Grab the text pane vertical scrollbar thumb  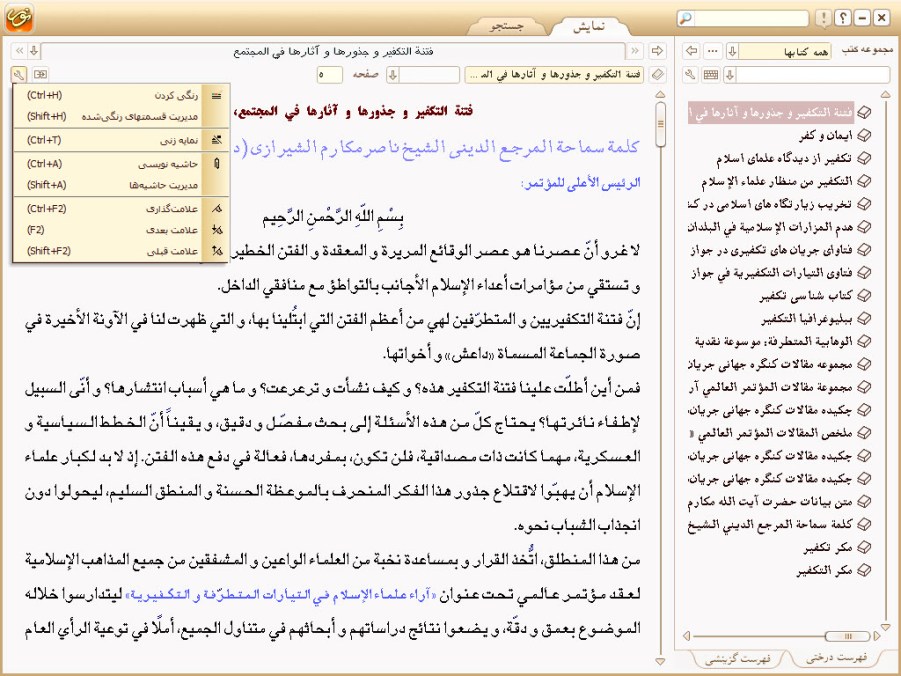(x=660, y=125)
